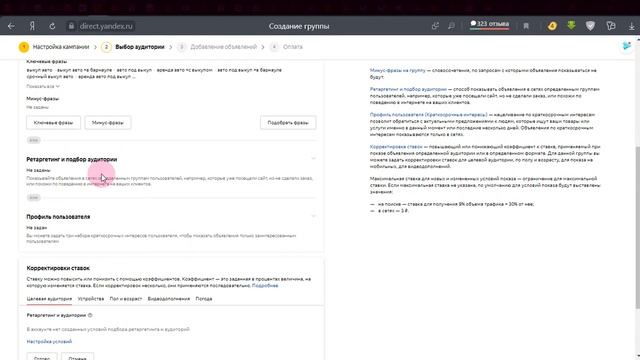The image size is (640, 360).
Task: Open the Настройка условий link
Action: click(49, 341)
